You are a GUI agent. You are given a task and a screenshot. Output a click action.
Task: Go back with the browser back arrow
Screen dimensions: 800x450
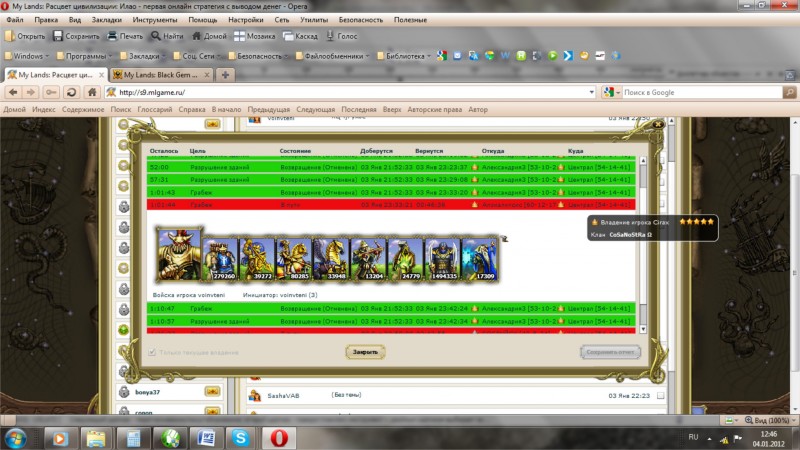13,92
